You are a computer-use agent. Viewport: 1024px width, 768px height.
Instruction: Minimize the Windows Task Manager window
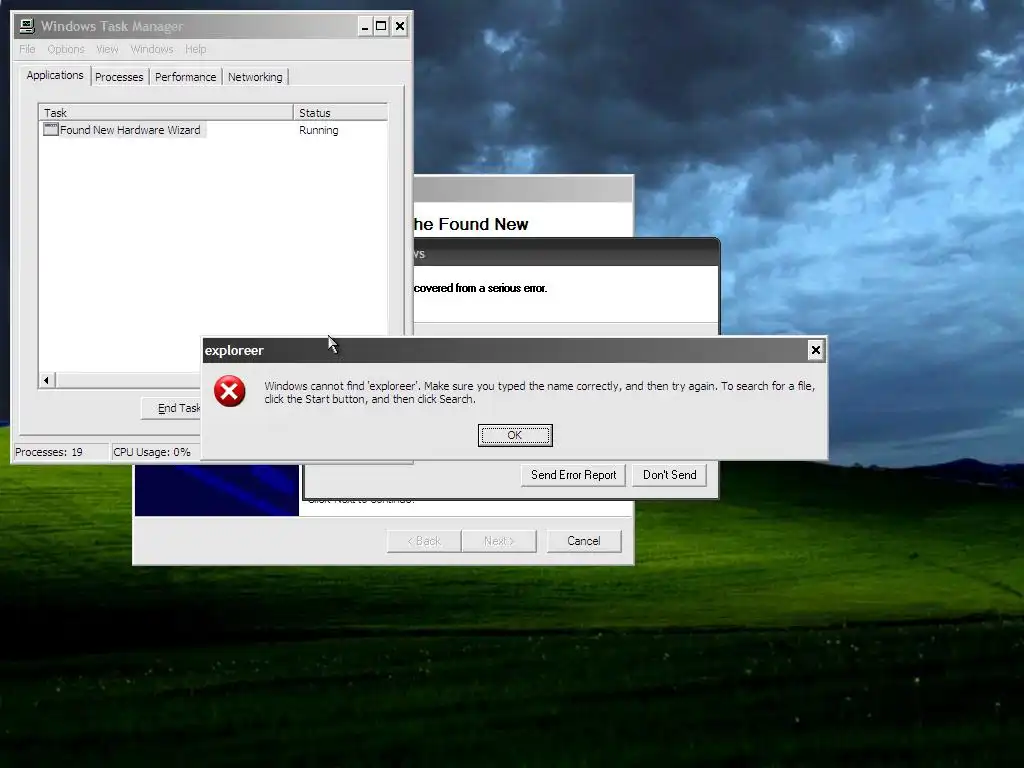[x=365, y=26]
